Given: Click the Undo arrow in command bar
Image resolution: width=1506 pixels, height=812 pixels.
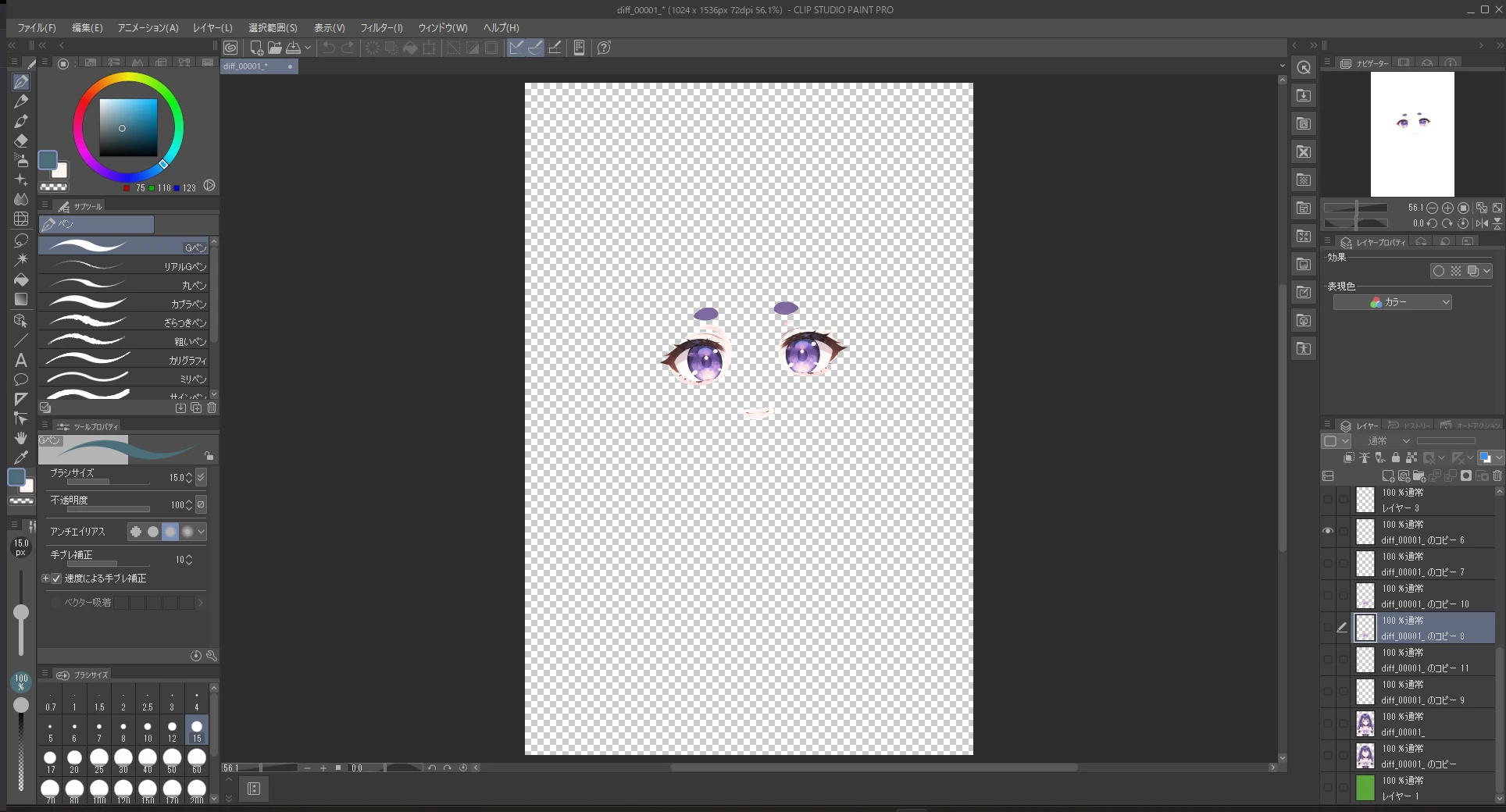Looking at the screenshot, I should point(329,48).
